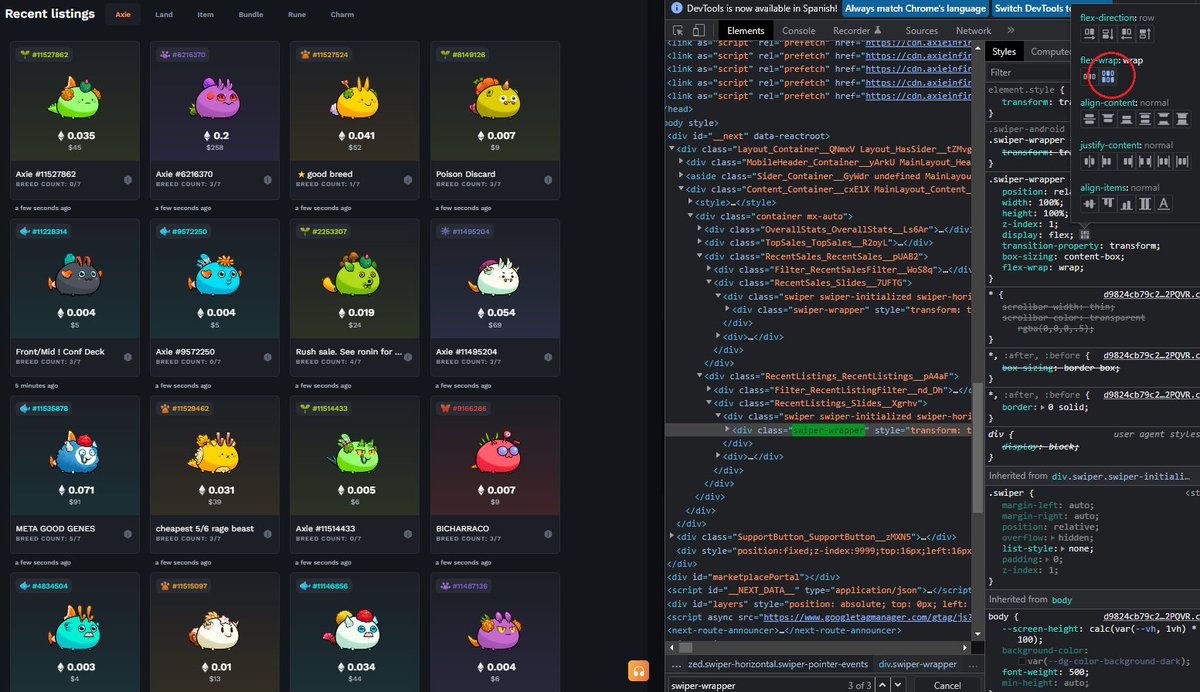This screenshot has width=1200, height=692.
Task: Set justify-content to flex-start
Action: (1107, 161)
